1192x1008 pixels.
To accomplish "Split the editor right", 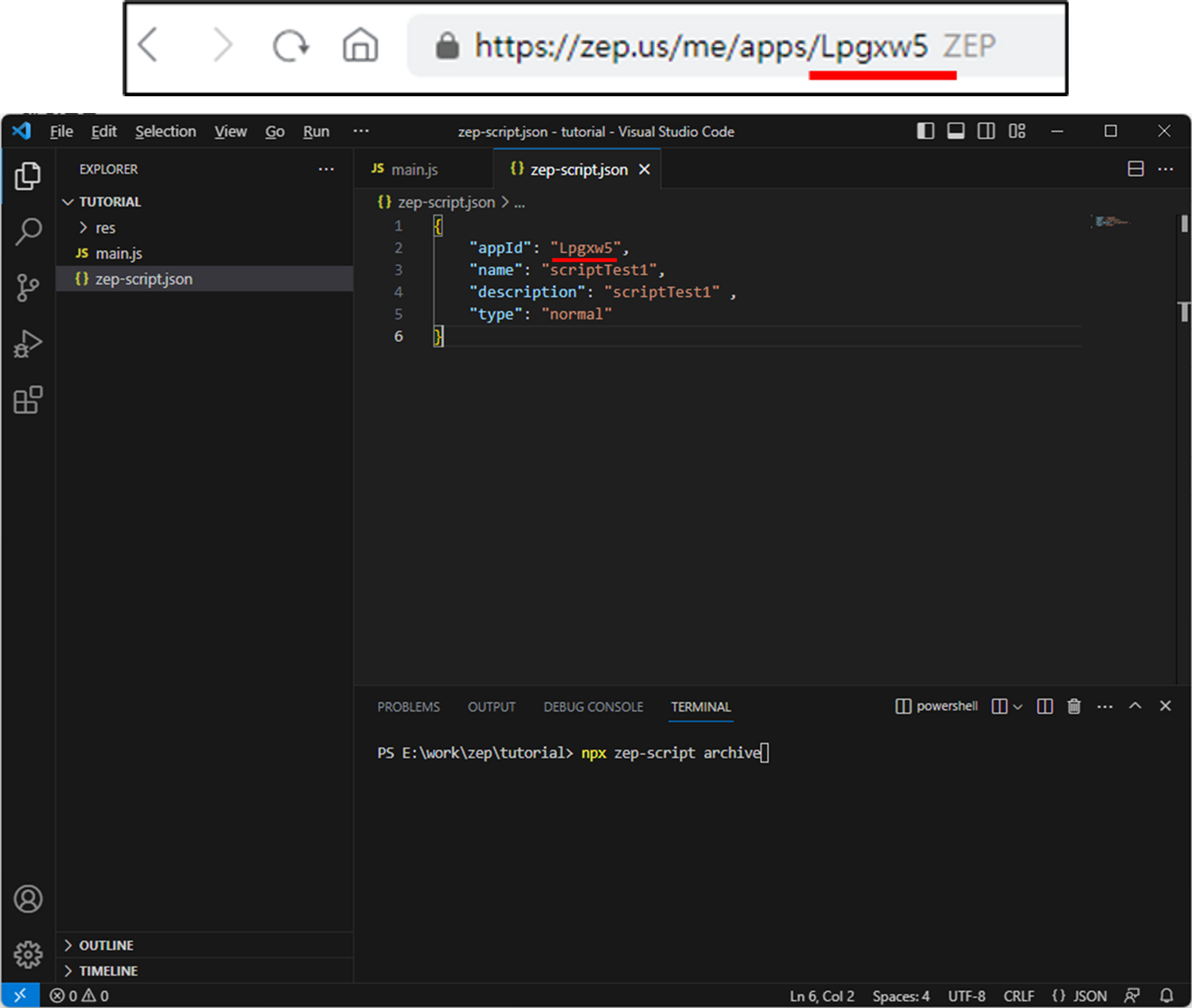I will (1136, 169).
